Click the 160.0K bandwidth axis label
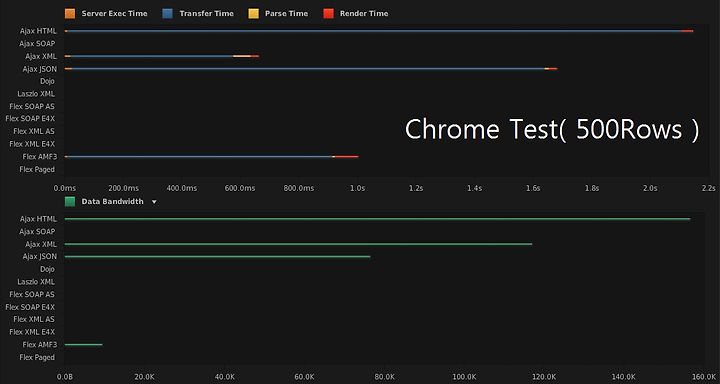This screenshot has height=384, width=720. coord(704,377)
